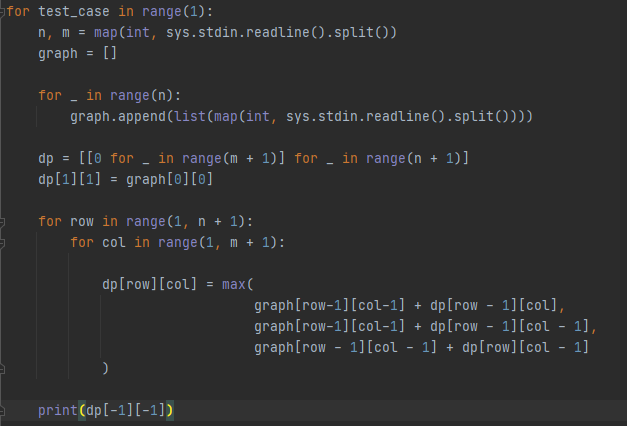Click 'range(1)' in the first line
Viewport: 627px width, 426px height.
click(x=174, y=12)
